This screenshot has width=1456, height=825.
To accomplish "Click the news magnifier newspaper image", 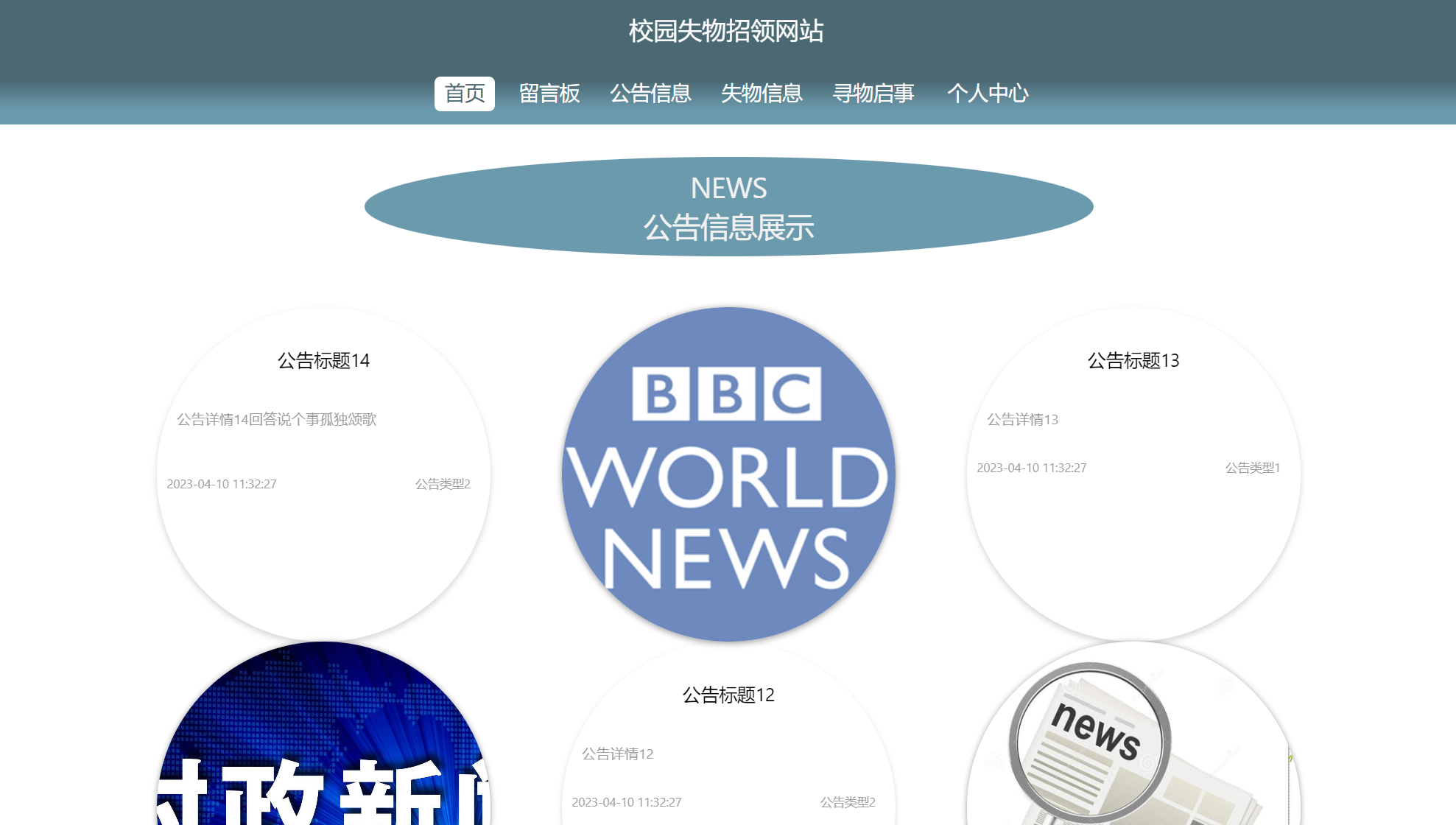I will point(1133,734).
